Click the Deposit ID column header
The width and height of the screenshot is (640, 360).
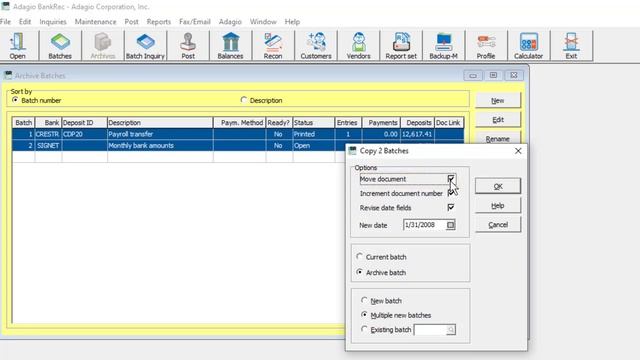(x=84, y=122)
